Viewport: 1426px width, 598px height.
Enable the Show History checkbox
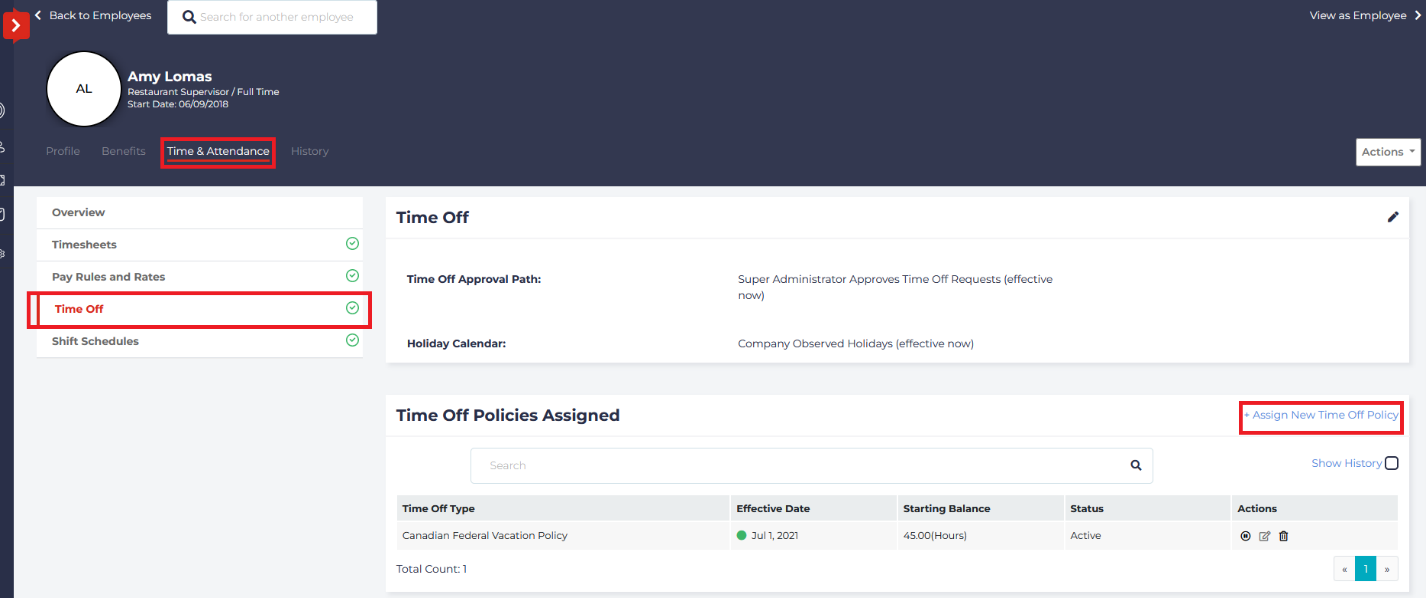1391,463
